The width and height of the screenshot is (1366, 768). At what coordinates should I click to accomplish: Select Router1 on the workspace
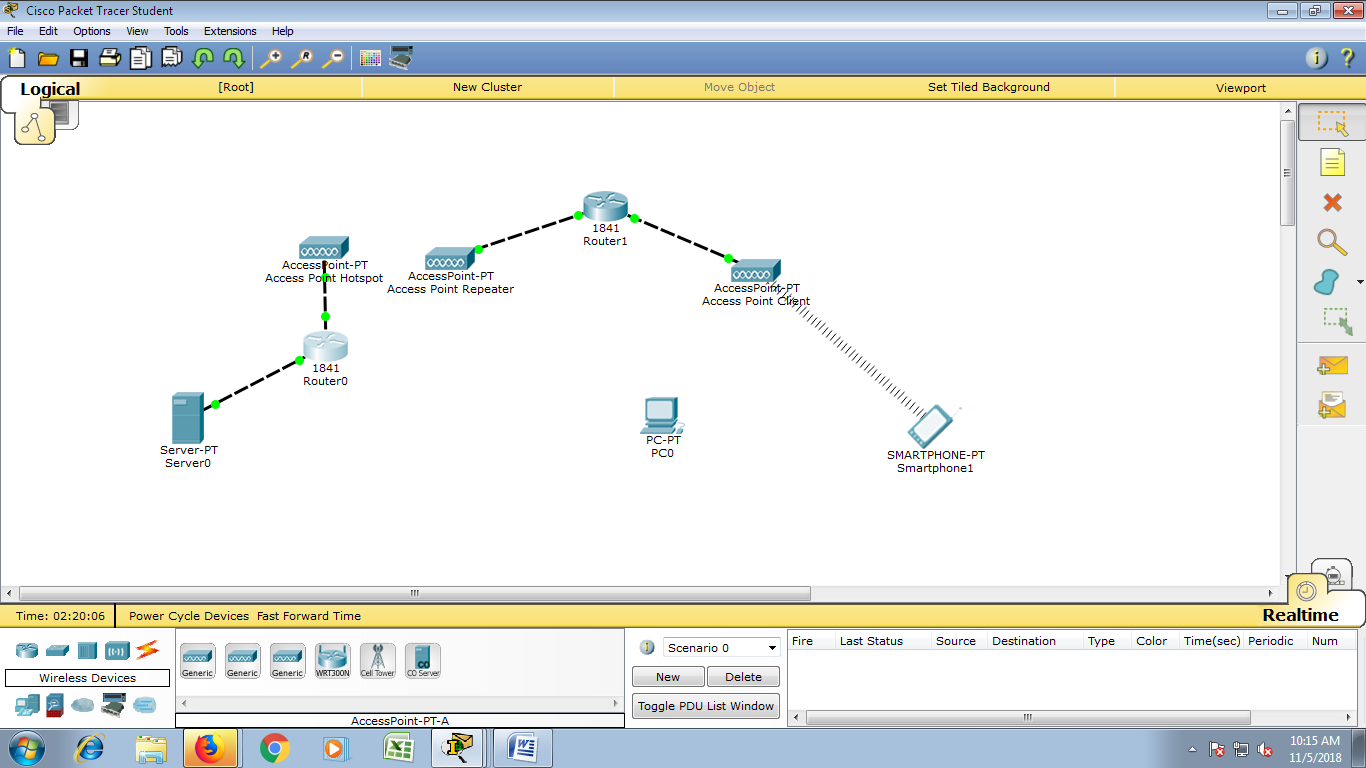pos(605,208)
